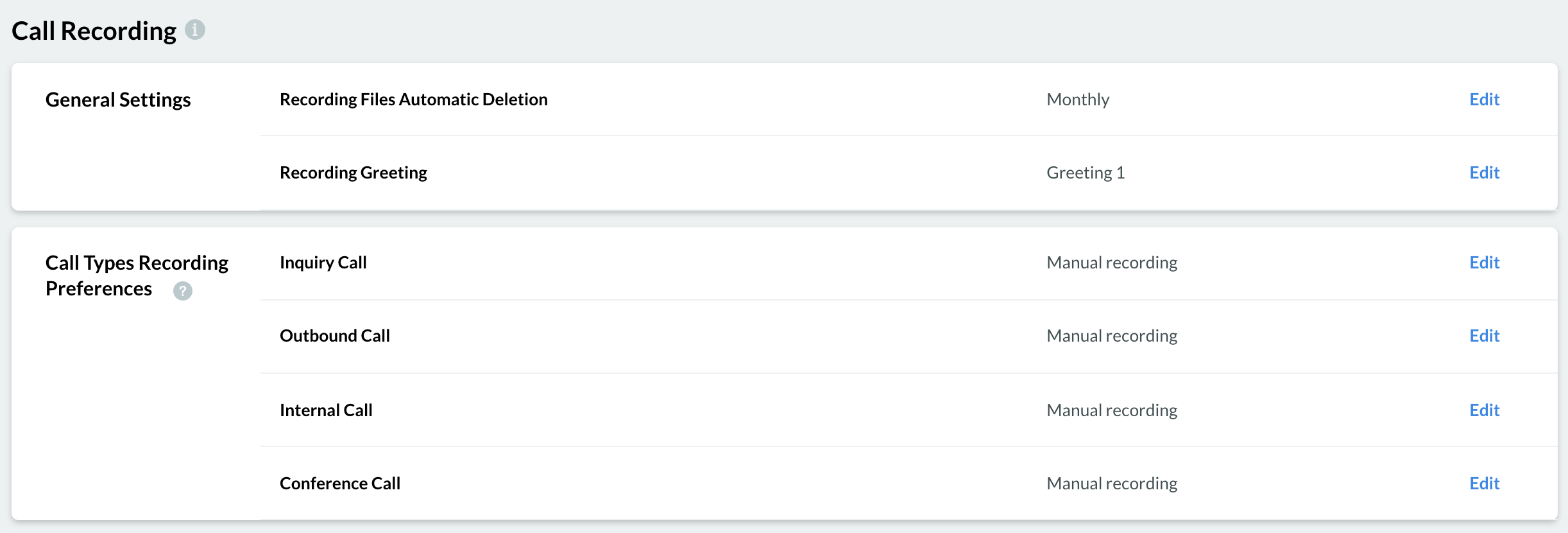Click the Conference Call row label
Screen dimensions: 1568x533
click(340, 484)
